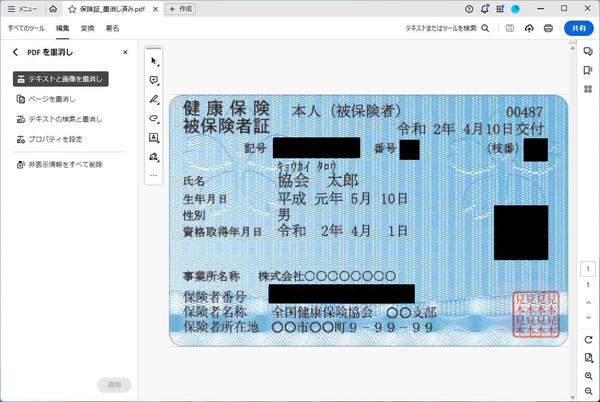Open the user profile avatar
The image size is (600, 402).
(x=515, y=9)
